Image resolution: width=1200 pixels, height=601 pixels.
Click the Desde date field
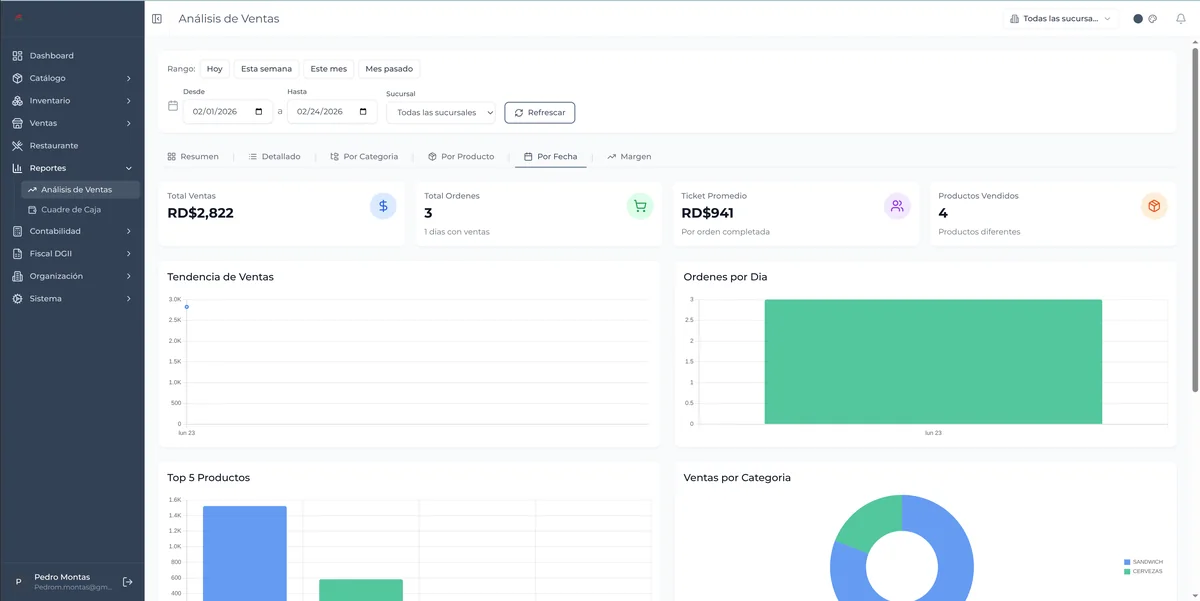click(228, 113)
